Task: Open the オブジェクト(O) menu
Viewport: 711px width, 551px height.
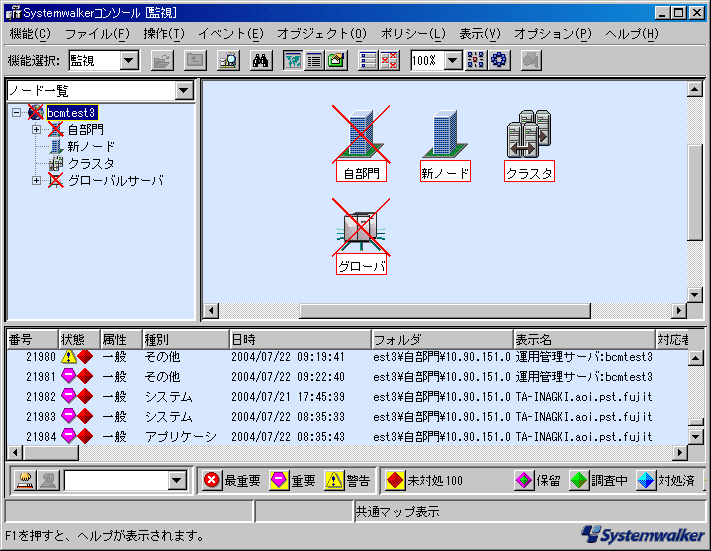Action: pyautogui.click(x=322, y=34)
